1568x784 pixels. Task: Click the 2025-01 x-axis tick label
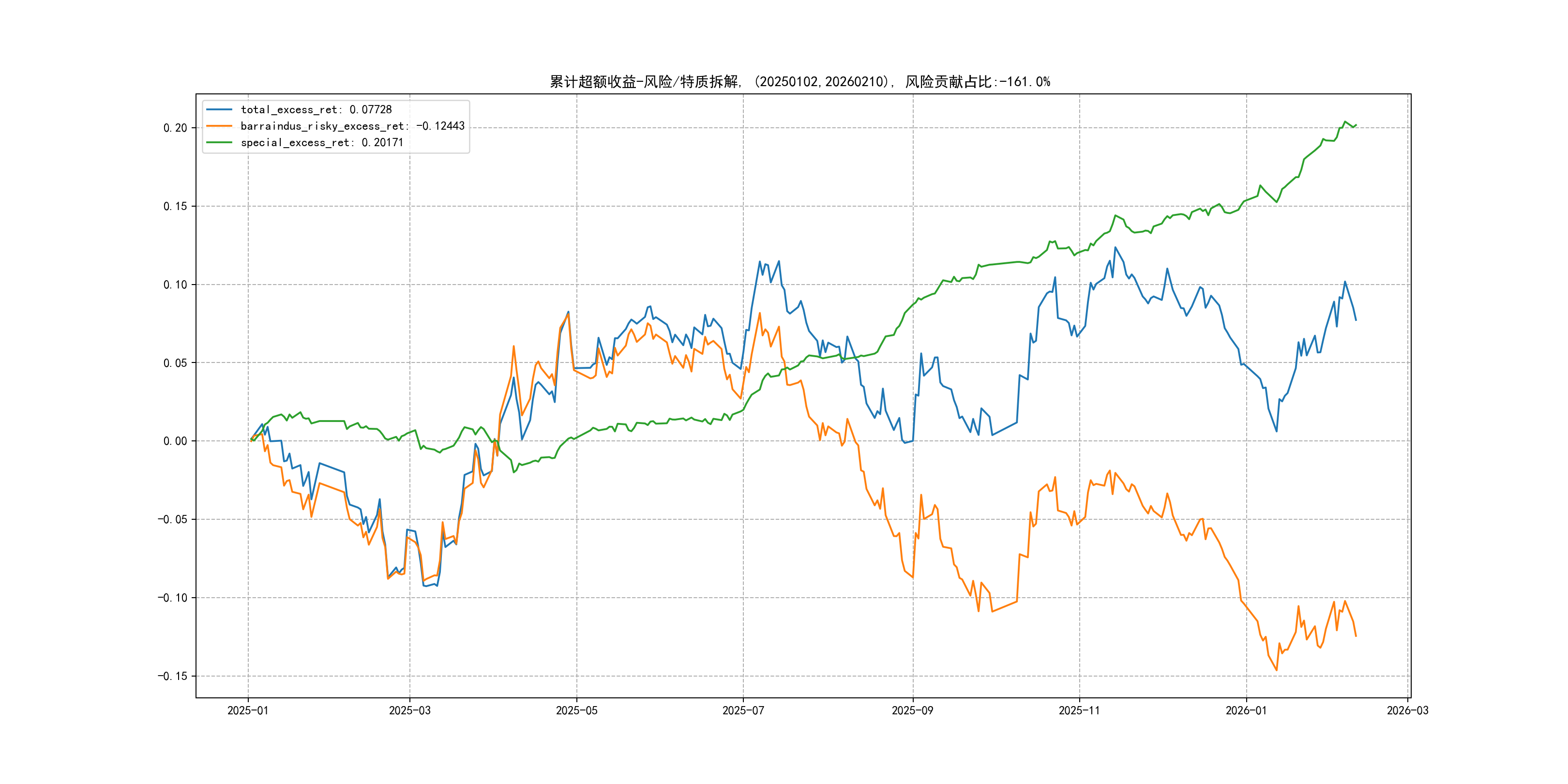248,710
